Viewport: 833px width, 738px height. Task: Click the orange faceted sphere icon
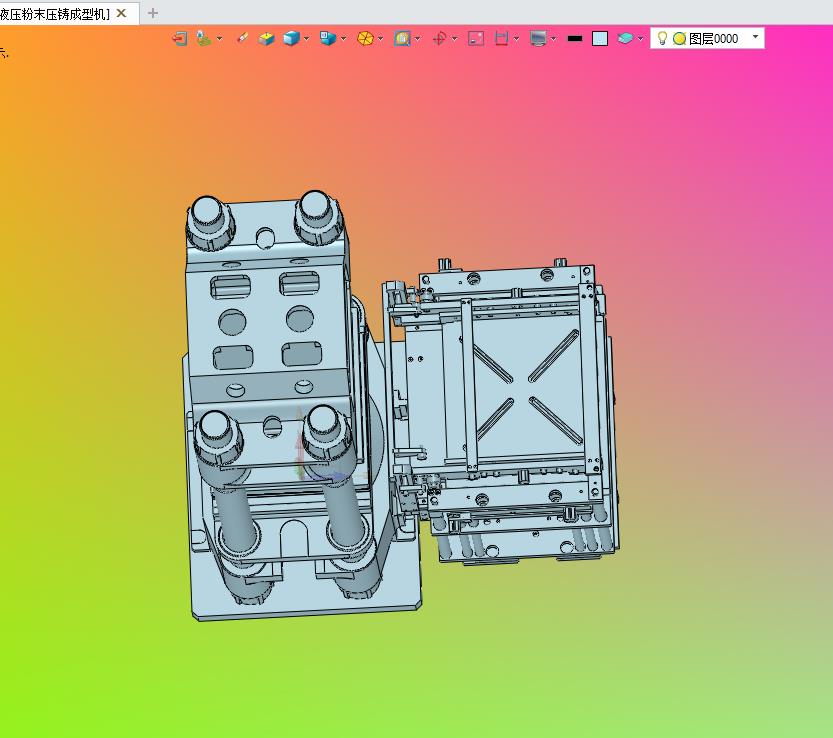coord(365,39)
